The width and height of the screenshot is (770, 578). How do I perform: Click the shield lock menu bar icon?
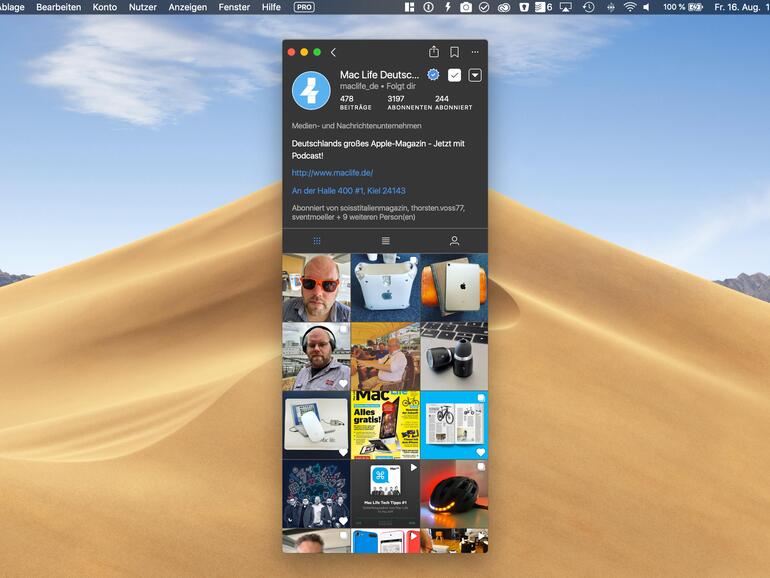[x=524, y=7]
